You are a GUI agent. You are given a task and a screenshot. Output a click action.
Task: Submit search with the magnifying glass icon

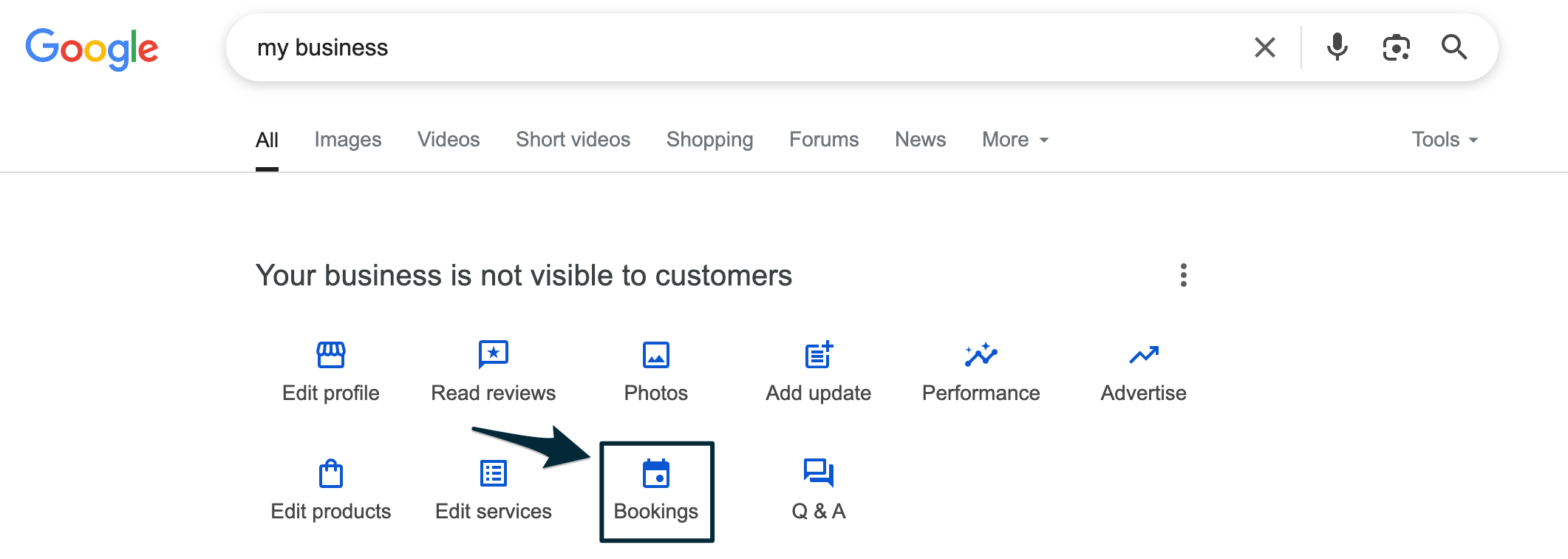coord(1454,47)
